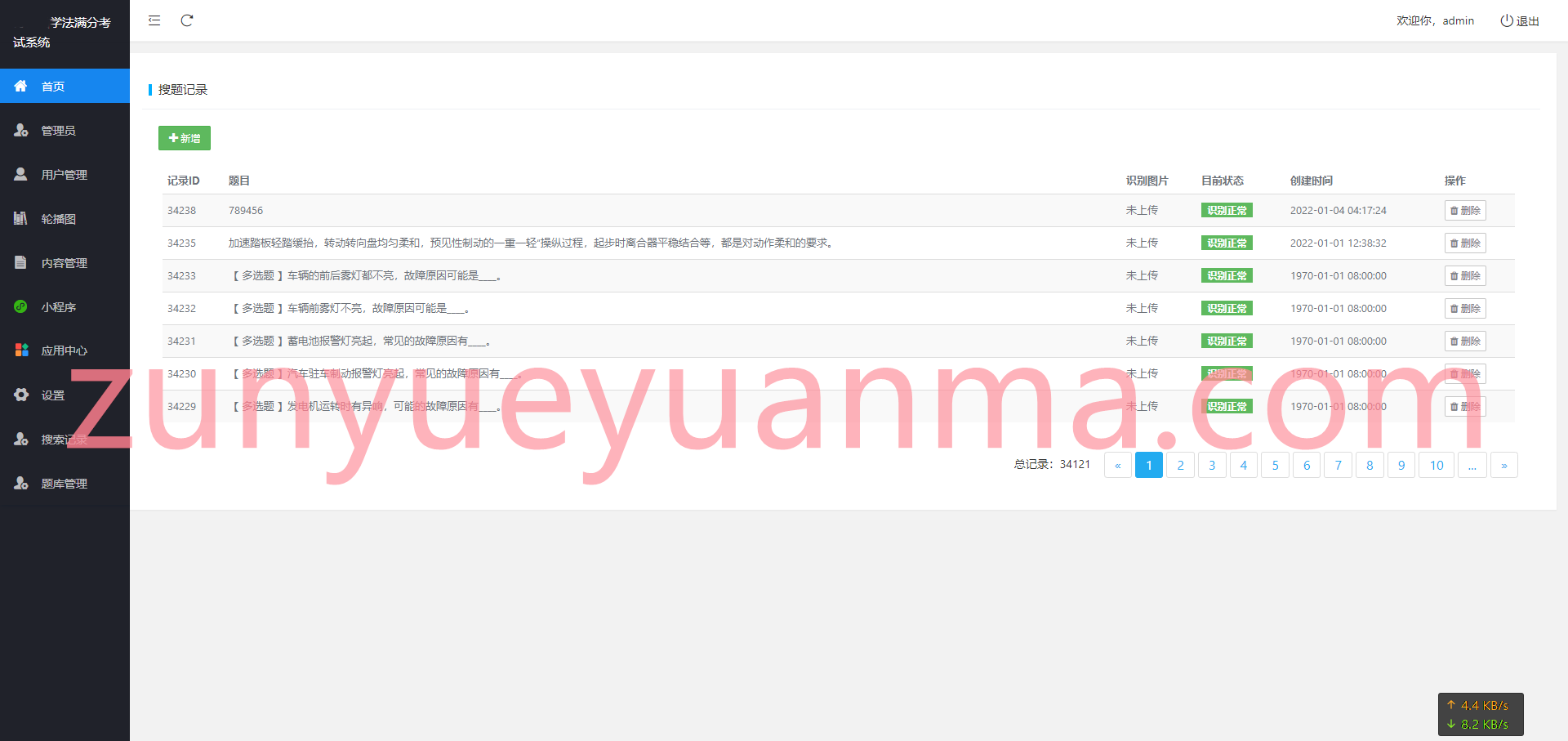Click the 总记录: 34121 total count
This screenshot has height=741, width=1568.
(1052, 464)
